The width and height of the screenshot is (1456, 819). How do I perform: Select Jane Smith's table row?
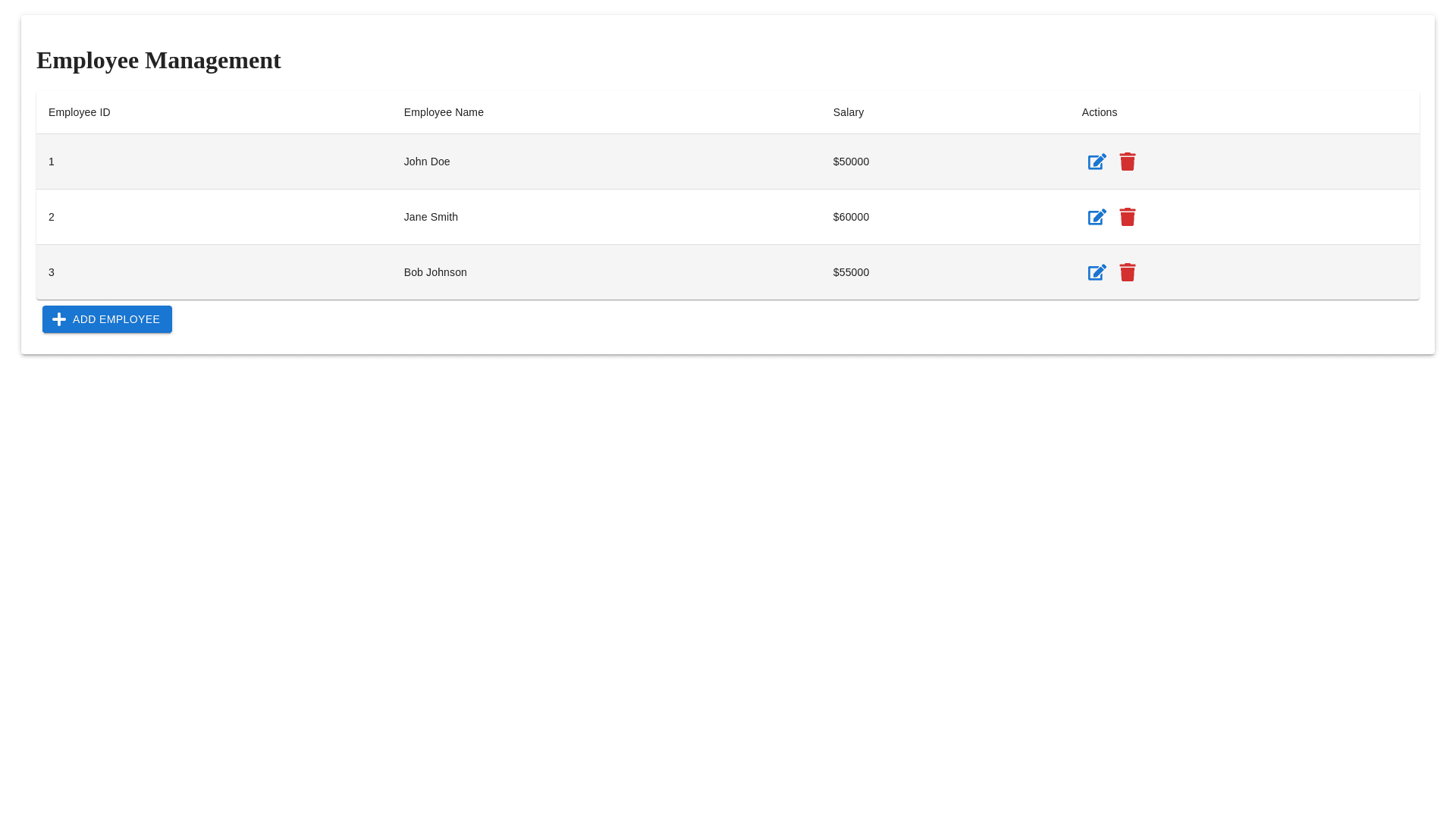(531, 217)
